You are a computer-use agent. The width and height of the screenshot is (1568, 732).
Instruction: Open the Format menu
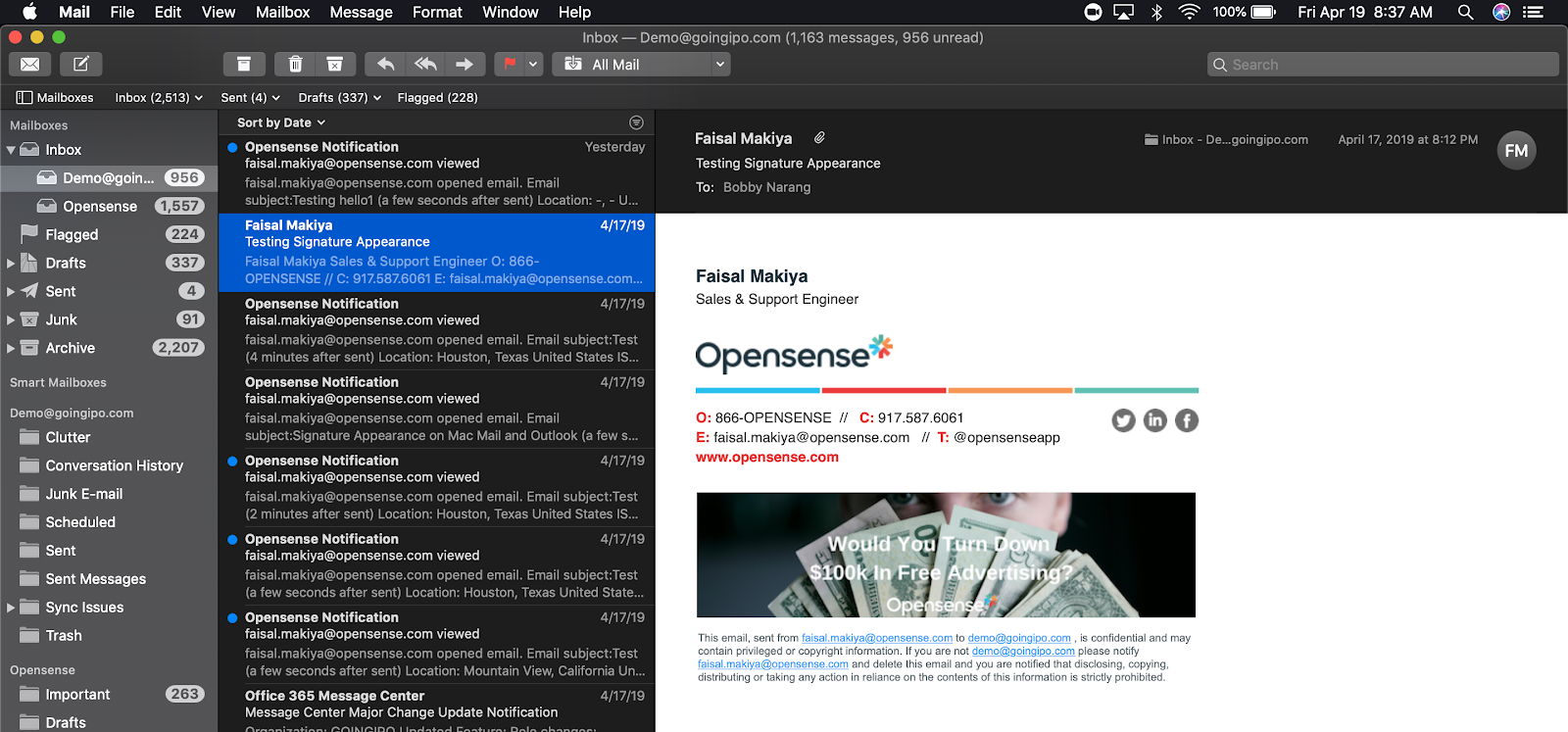tap(437, 12)
